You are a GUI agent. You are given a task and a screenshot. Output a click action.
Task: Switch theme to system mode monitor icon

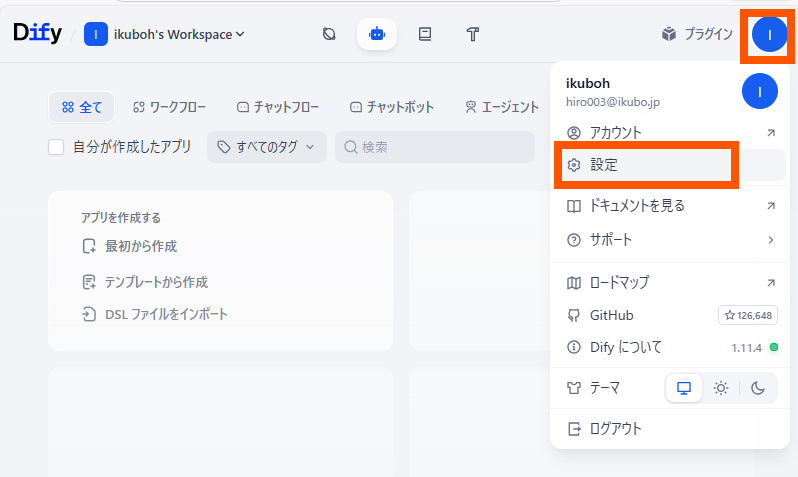coord(684,388)
